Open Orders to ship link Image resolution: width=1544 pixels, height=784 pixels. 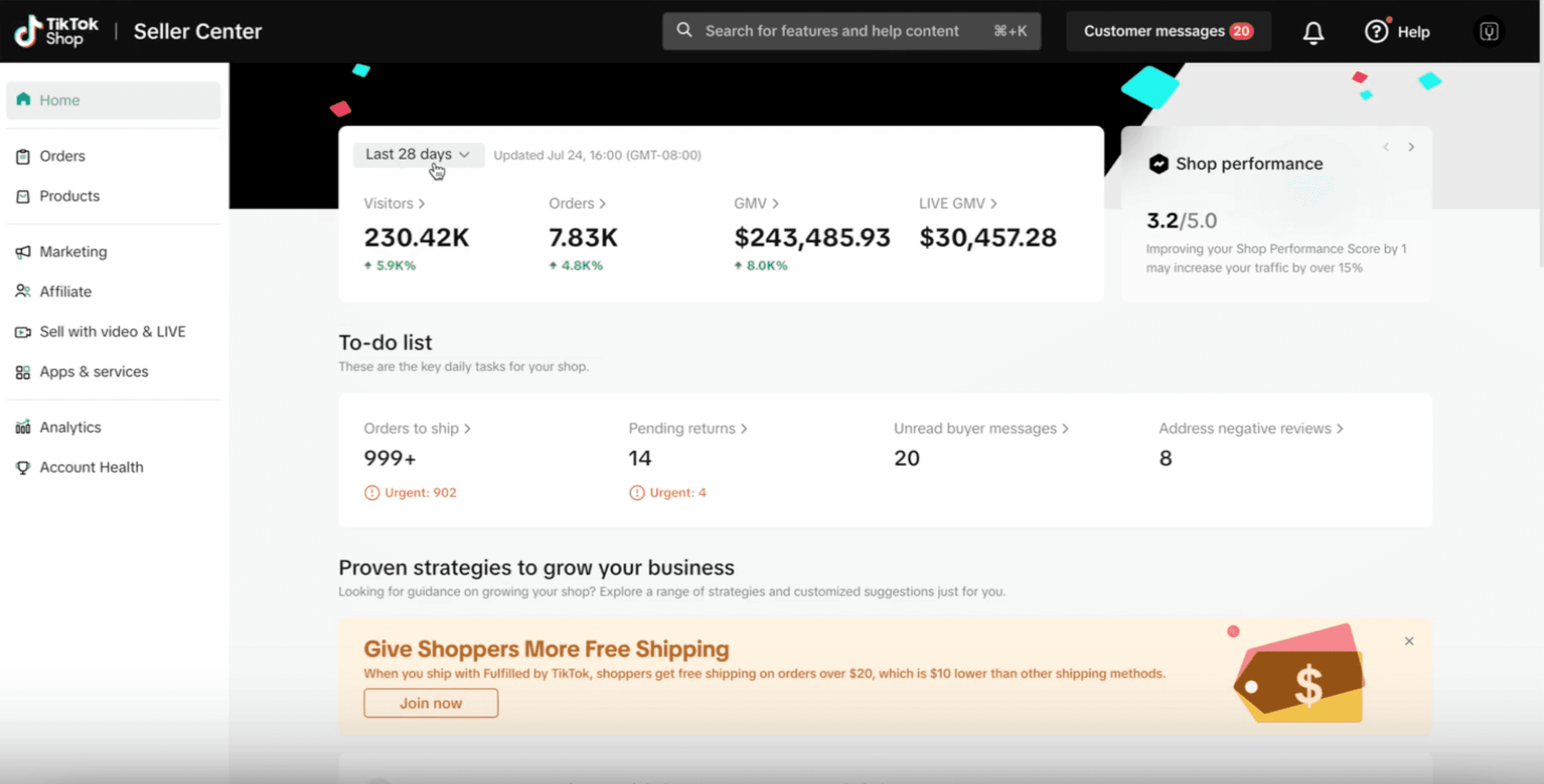(417, 429)
